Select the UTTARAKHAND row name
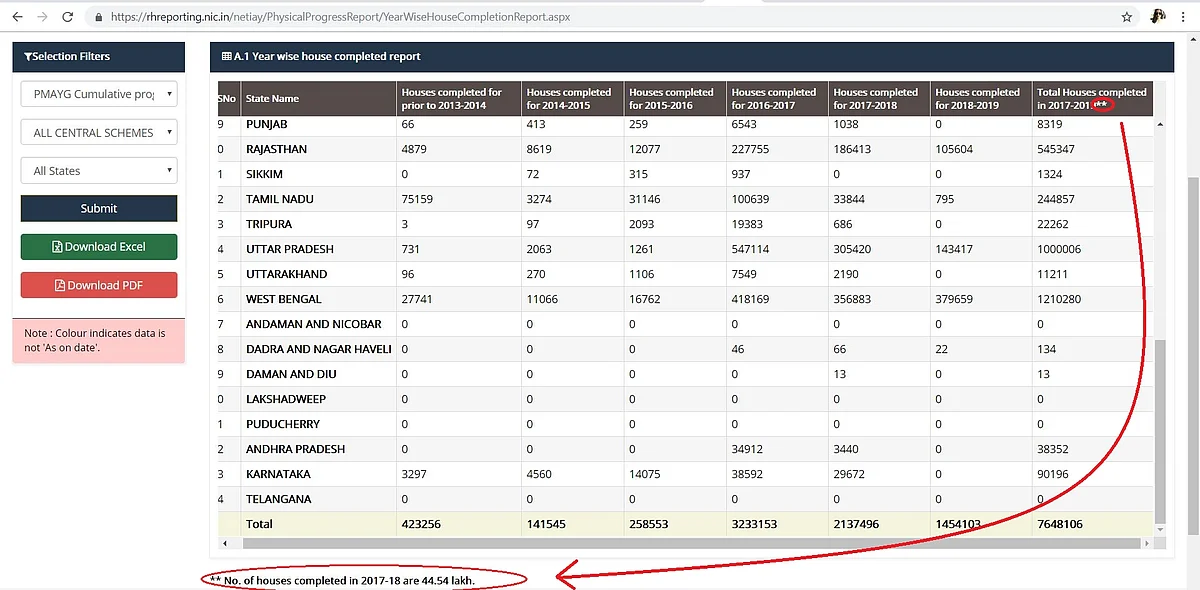Screen dimensions: 1200x590 (287, 274)
